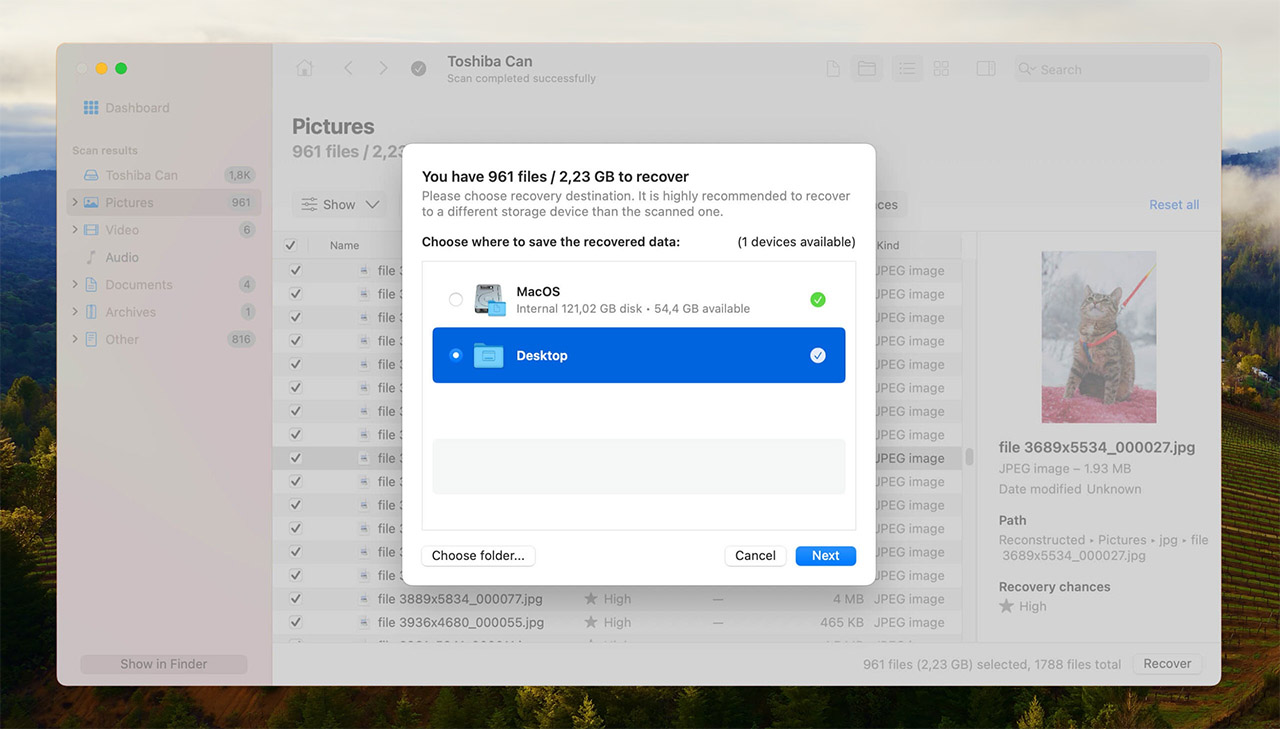Viewport: 1280px width, 729px height.
Task: Uncheck file 3889x5834_000077.jpg checkbox
Action: 295,599
